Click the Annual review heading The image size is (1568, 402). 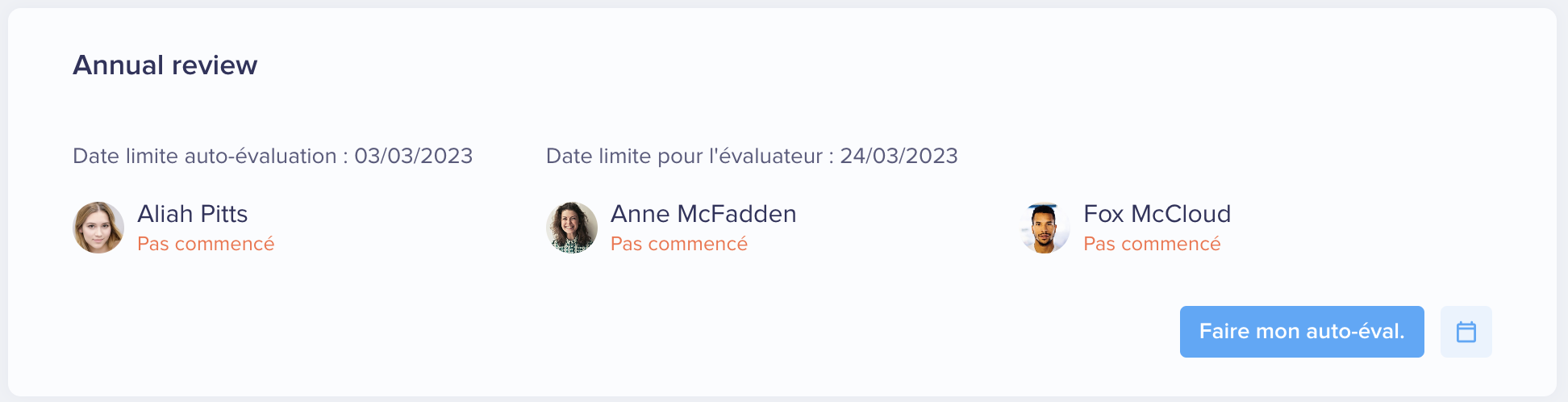[165, 65]
